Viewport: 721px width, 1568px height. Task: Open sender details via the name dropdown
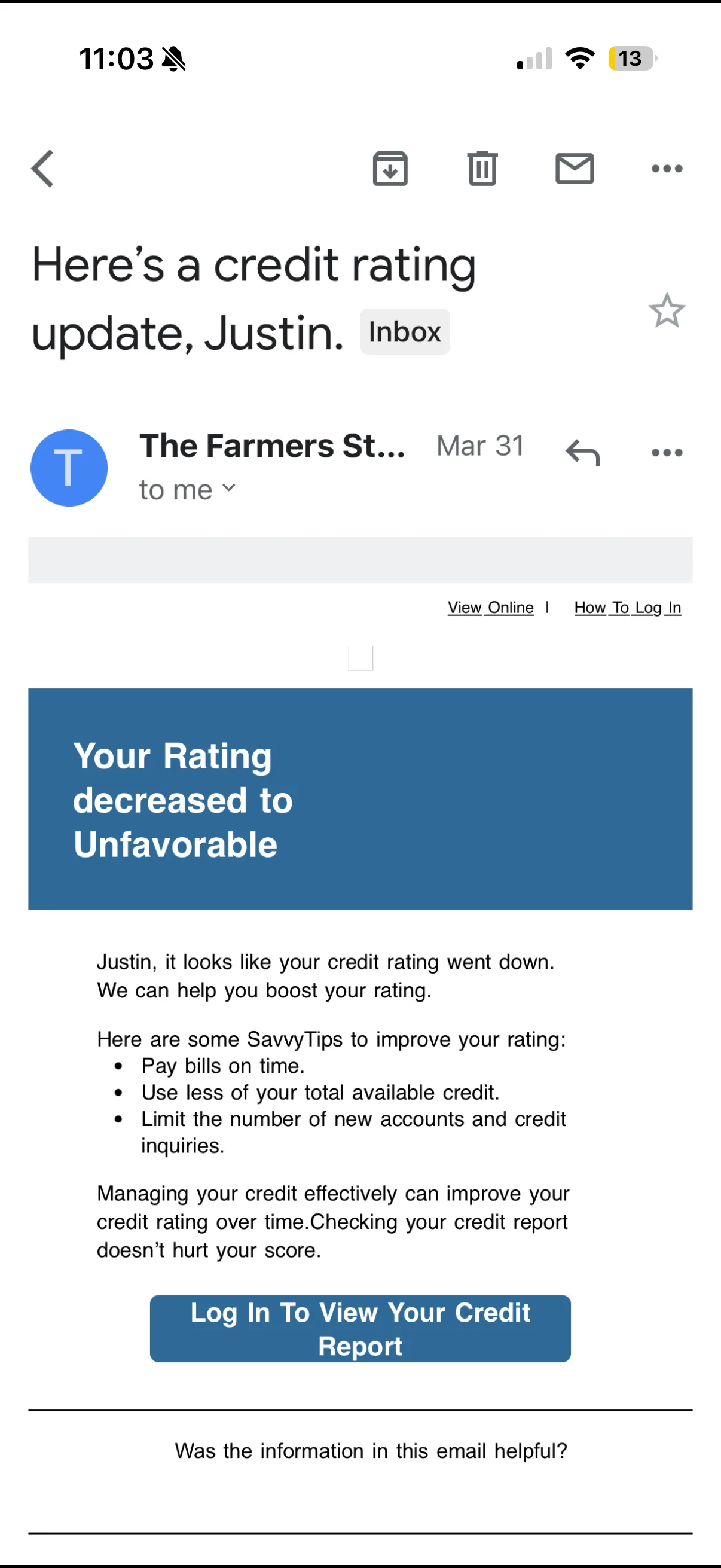point(273,446)
